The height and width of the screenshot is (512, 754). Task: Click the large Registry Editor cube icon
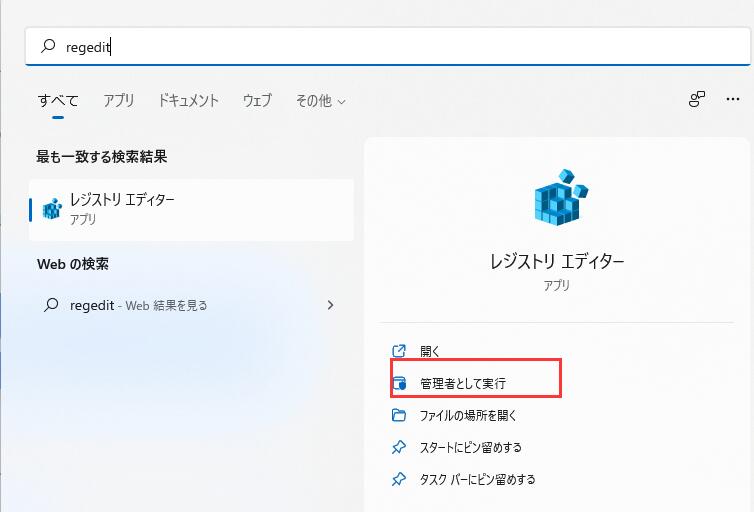tap(557, 197)
